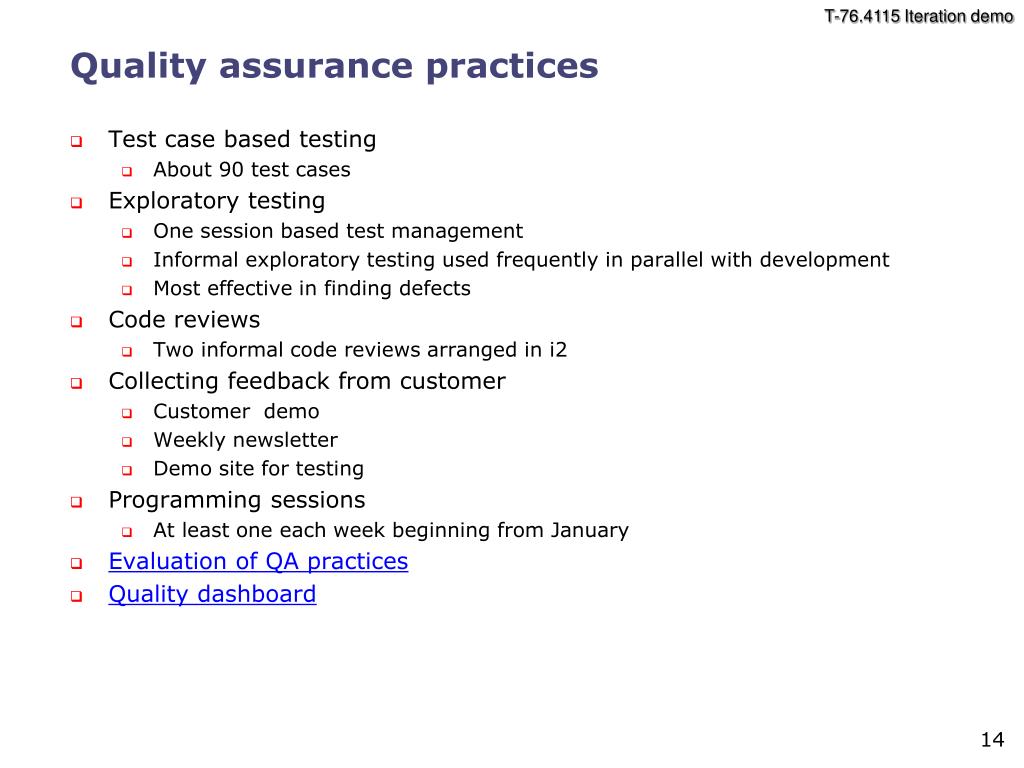
Task: Click bullet icon beside Evaluation of QA practices
Action: click(x=76, y=563)
